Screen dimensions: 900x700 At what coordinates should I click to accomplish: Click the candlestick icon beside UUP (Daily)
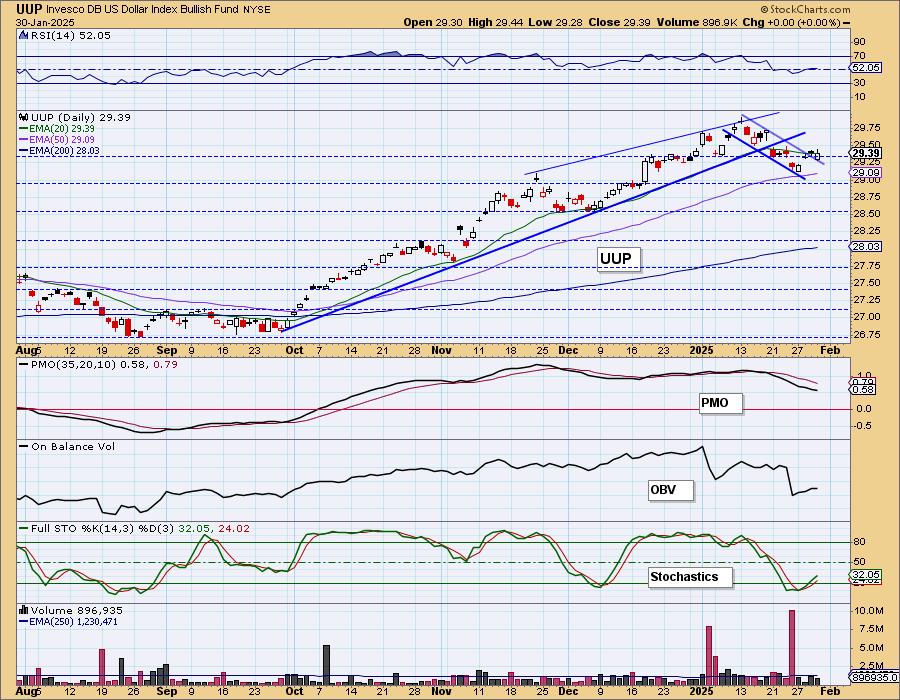coord(24,117)
